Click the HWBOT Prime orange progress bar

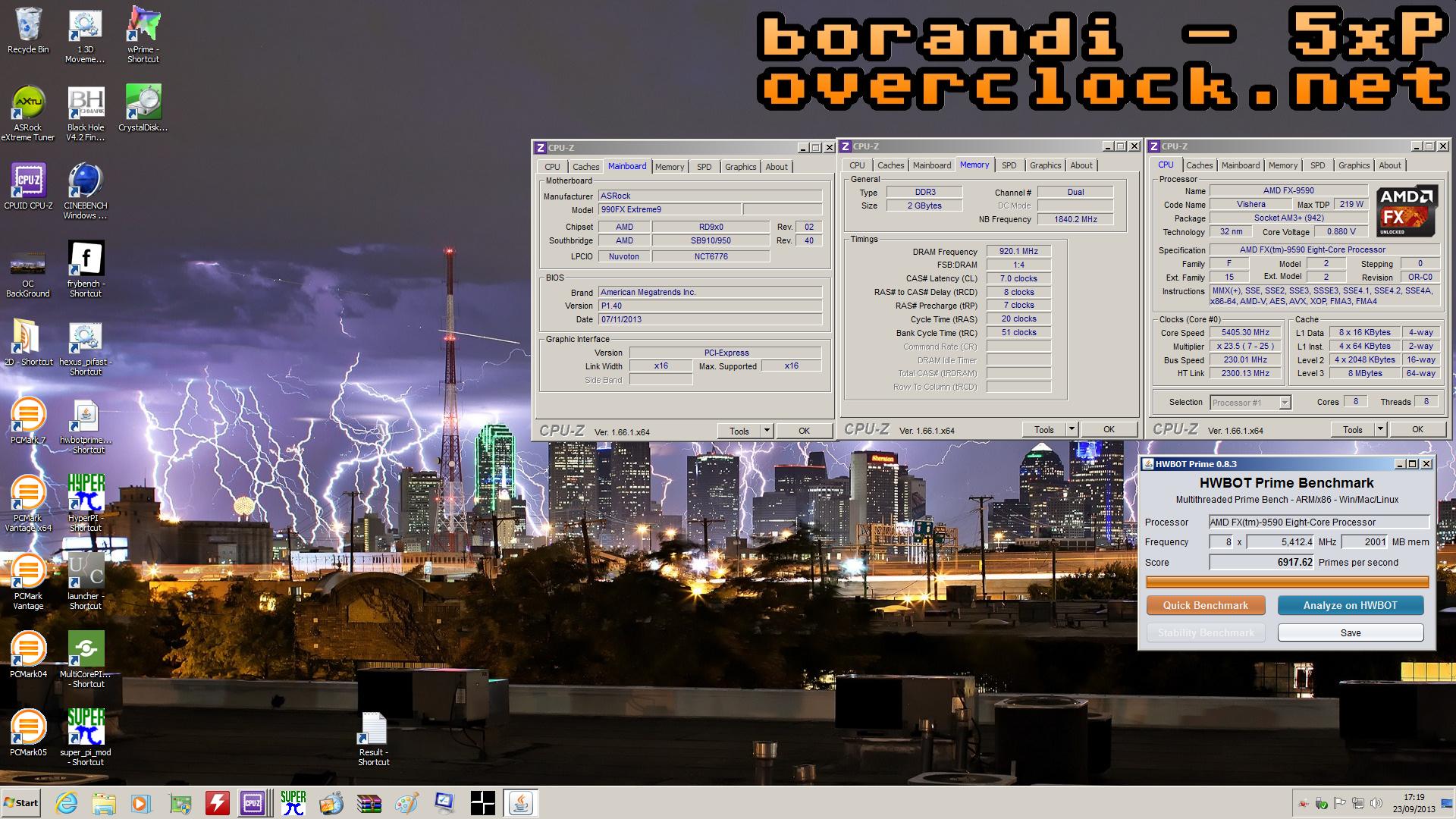[1287, 582]
